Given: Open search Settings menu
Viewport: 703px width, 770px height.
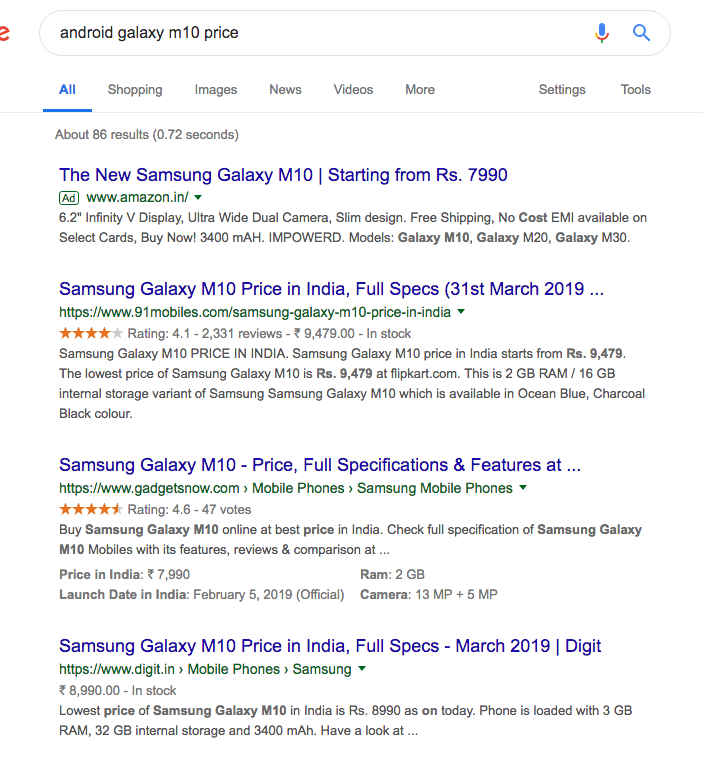Looking at the screenshot, I should (562, 90).
